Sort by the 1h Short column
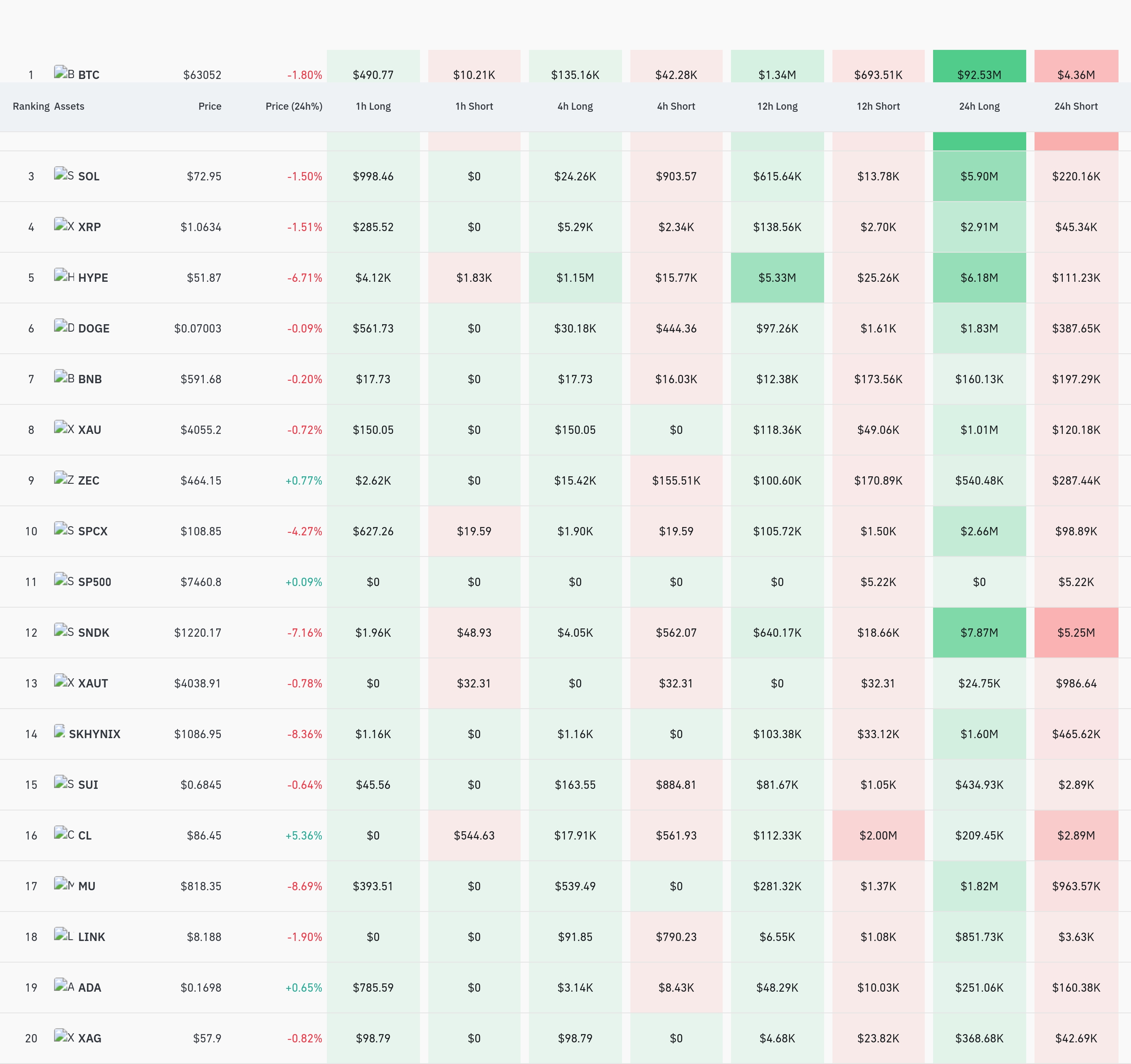 [474, 106]
